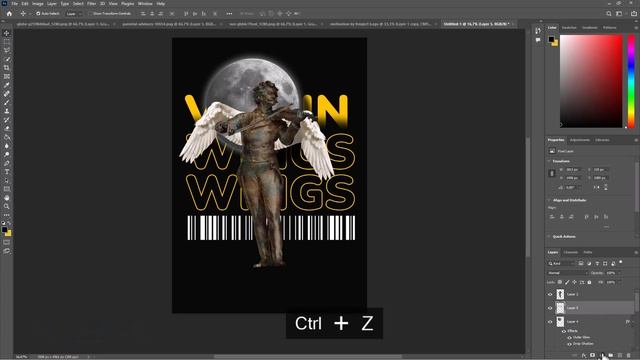Collapse Layer 4 effects list arrow
This screenshot has height=360, width=640.
click(633, 322)
